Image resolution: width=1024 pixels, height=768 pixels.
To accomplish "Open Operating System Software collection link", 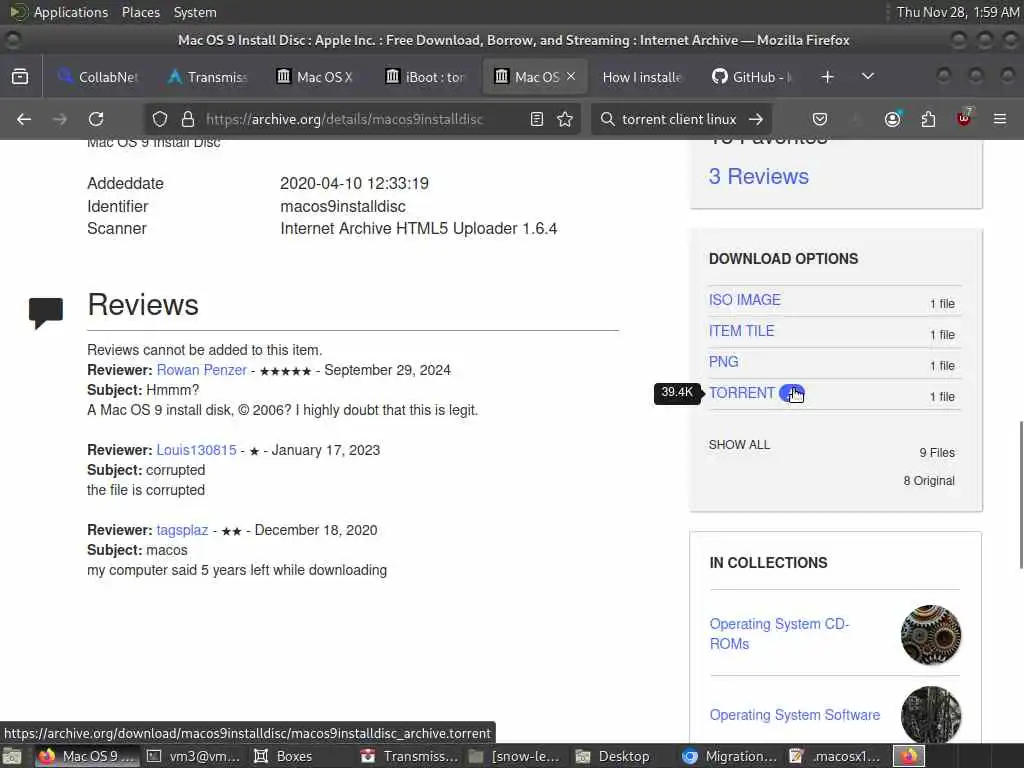I will [x=795, y=715].
